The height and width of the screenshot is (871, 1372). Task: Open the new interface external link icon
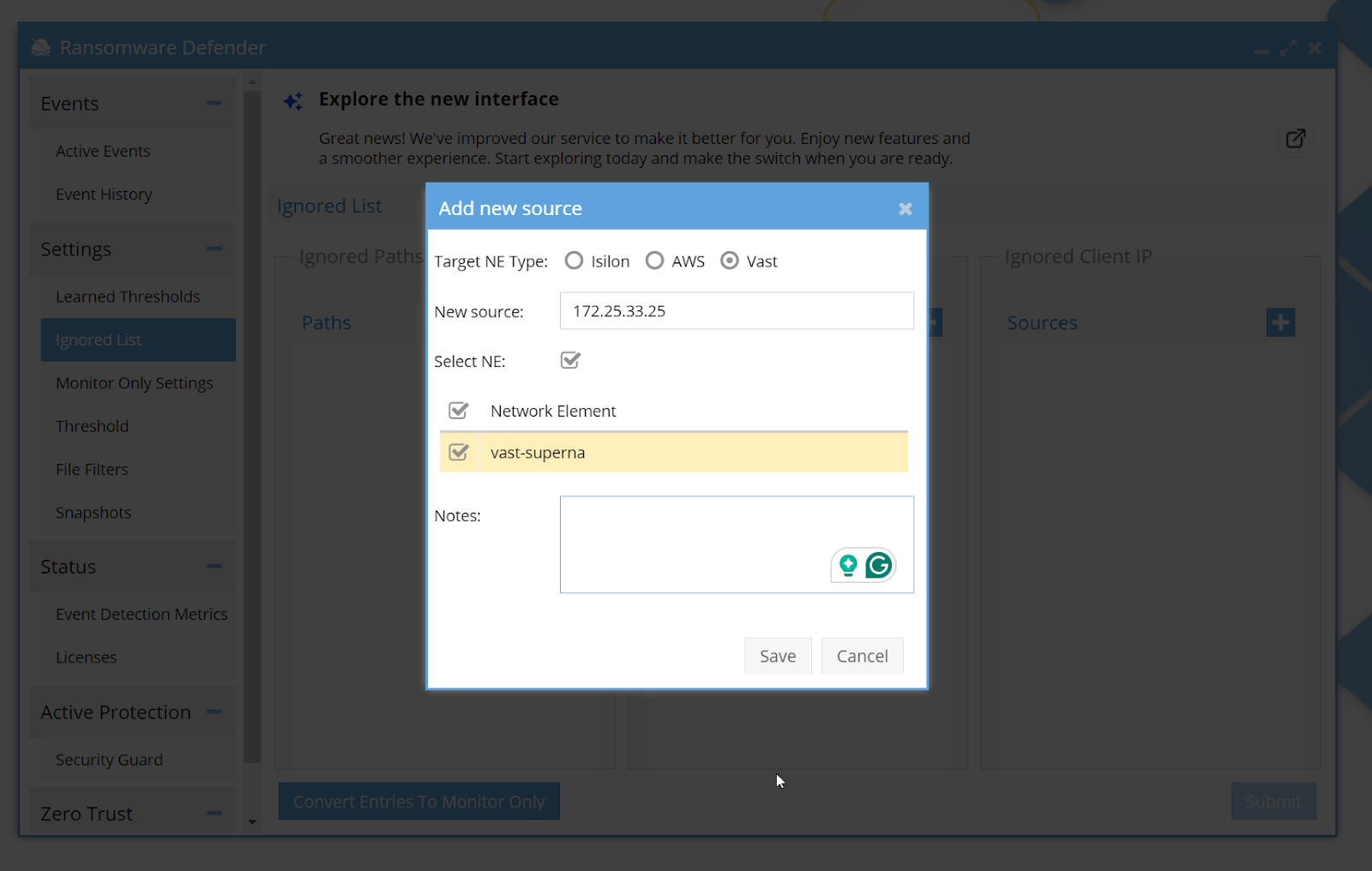pyautogui.click(x=1295, y=138)
